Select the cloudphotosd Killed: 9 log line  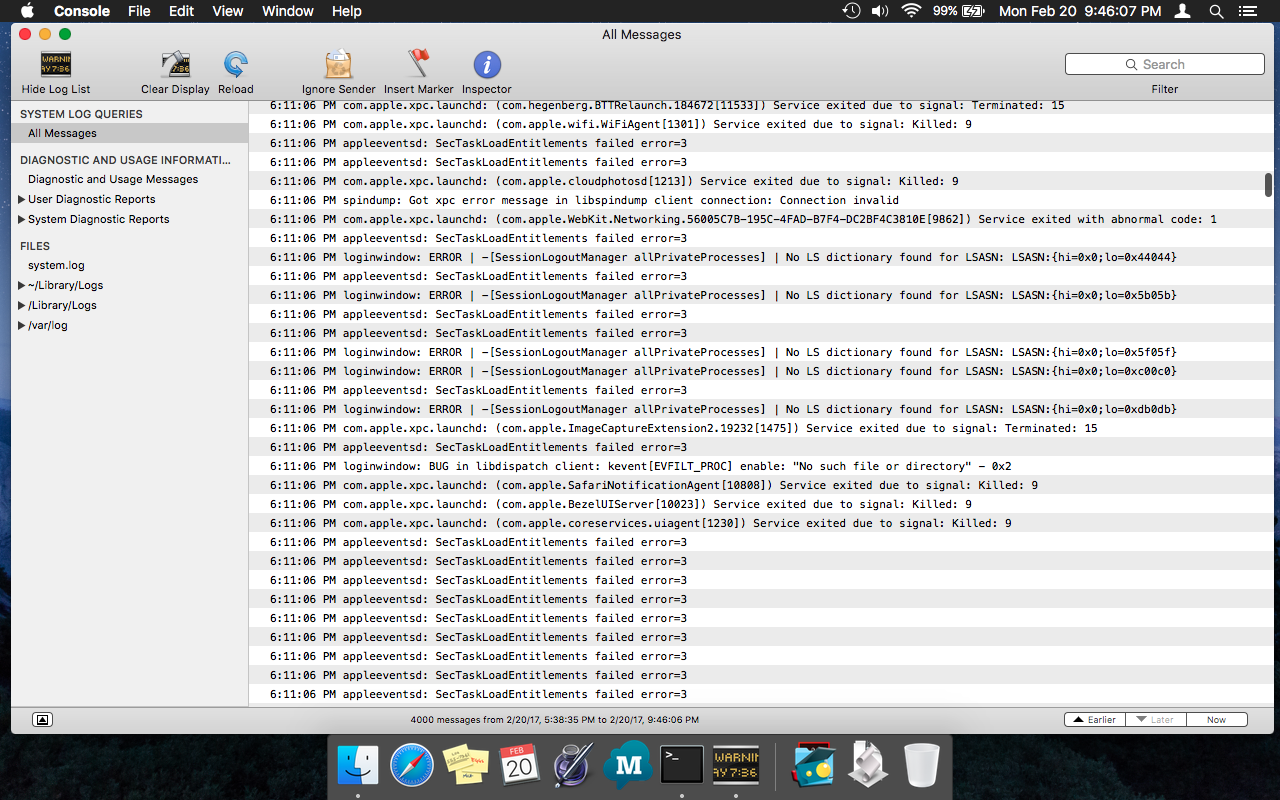tap(760, 181)
